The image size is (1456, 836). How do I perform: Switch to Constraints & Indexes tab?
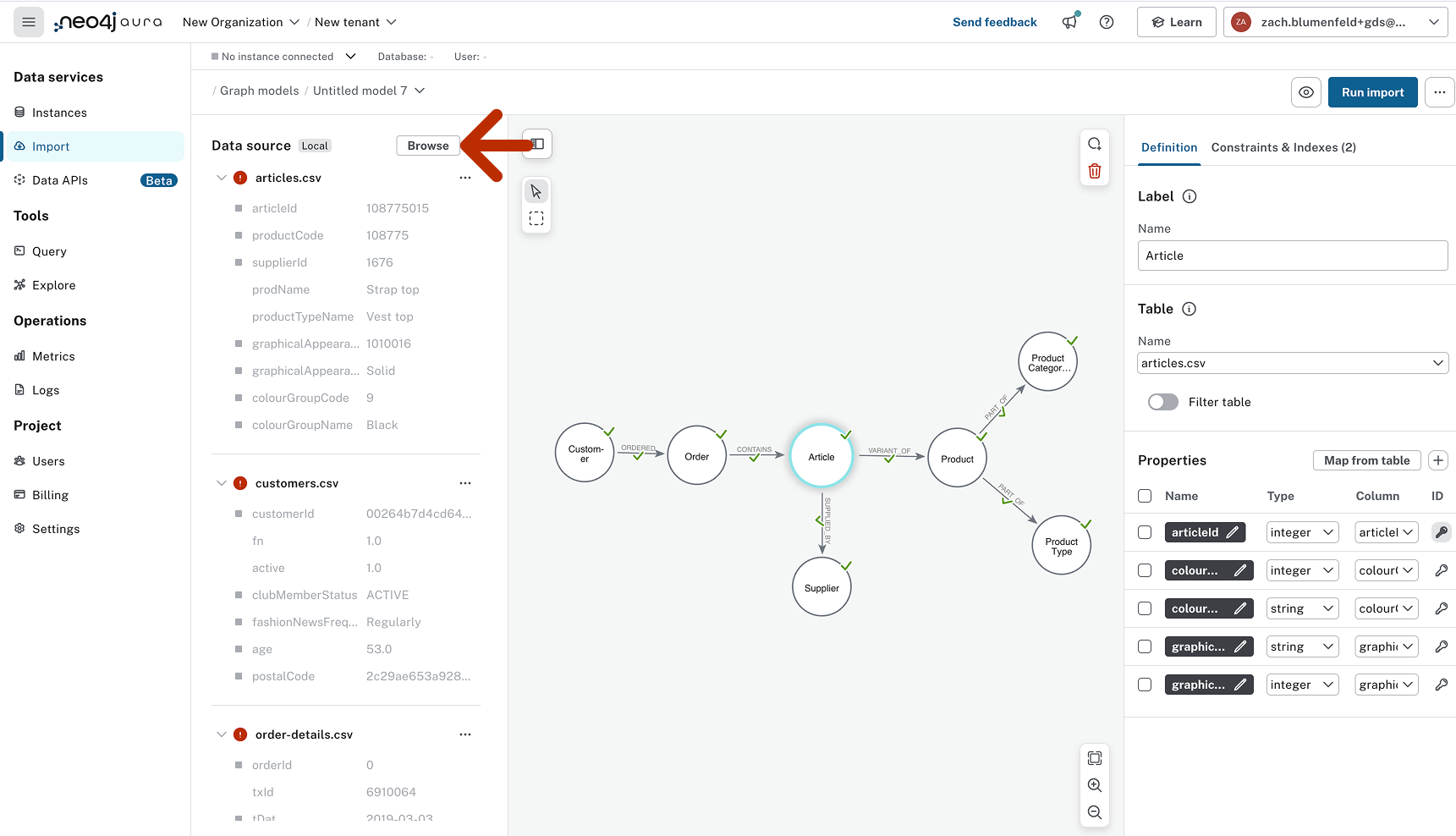(1283, 147)
